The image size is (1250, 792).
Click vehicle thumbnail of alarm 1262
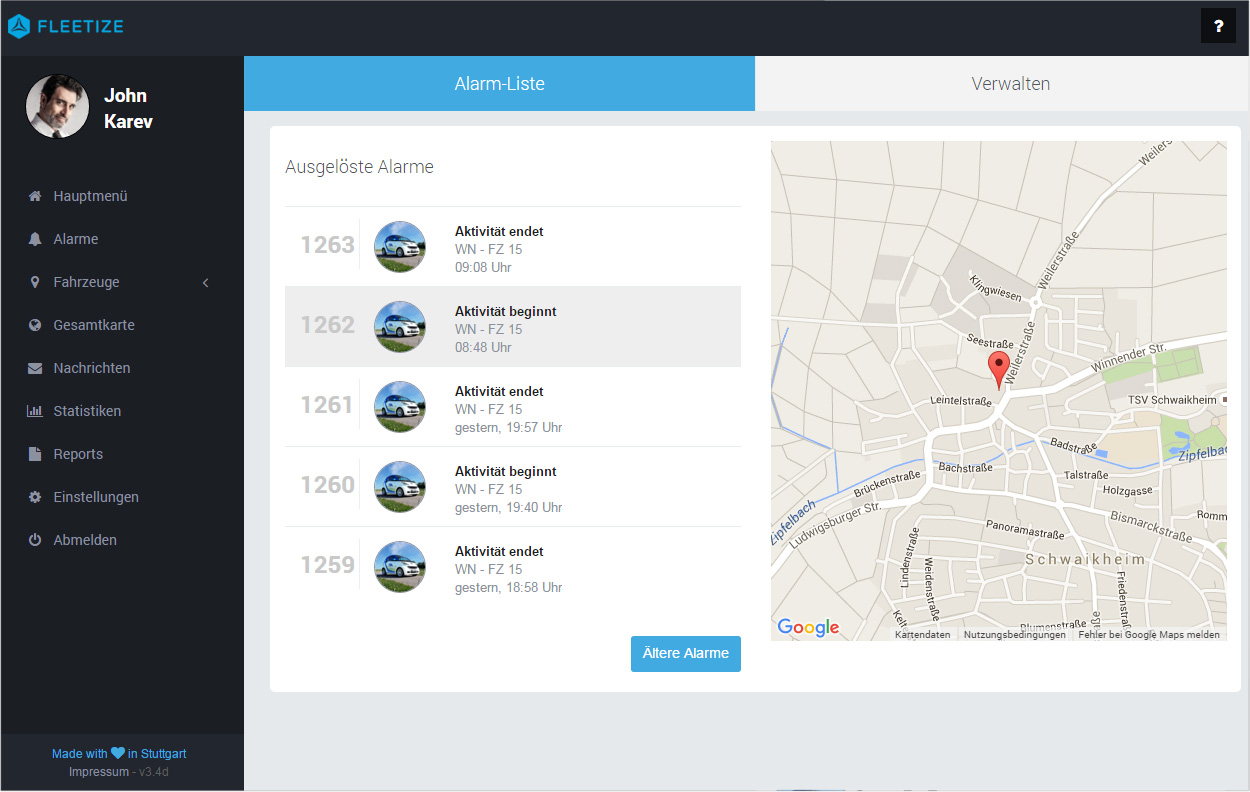pyautogui.click(x=400, y=327)
